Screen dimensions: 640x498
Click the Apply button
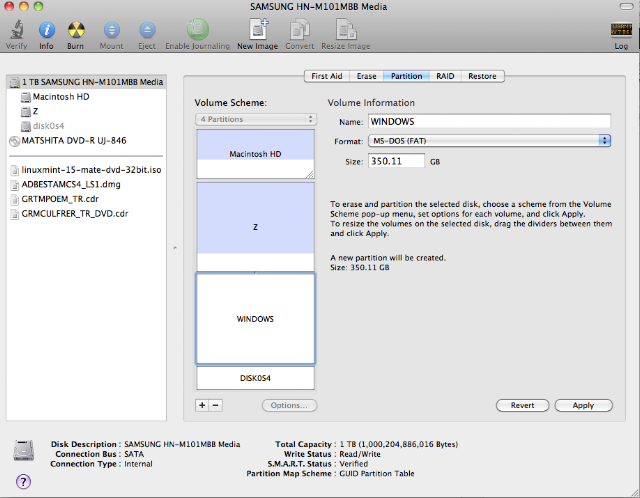(x=583, y=405)
